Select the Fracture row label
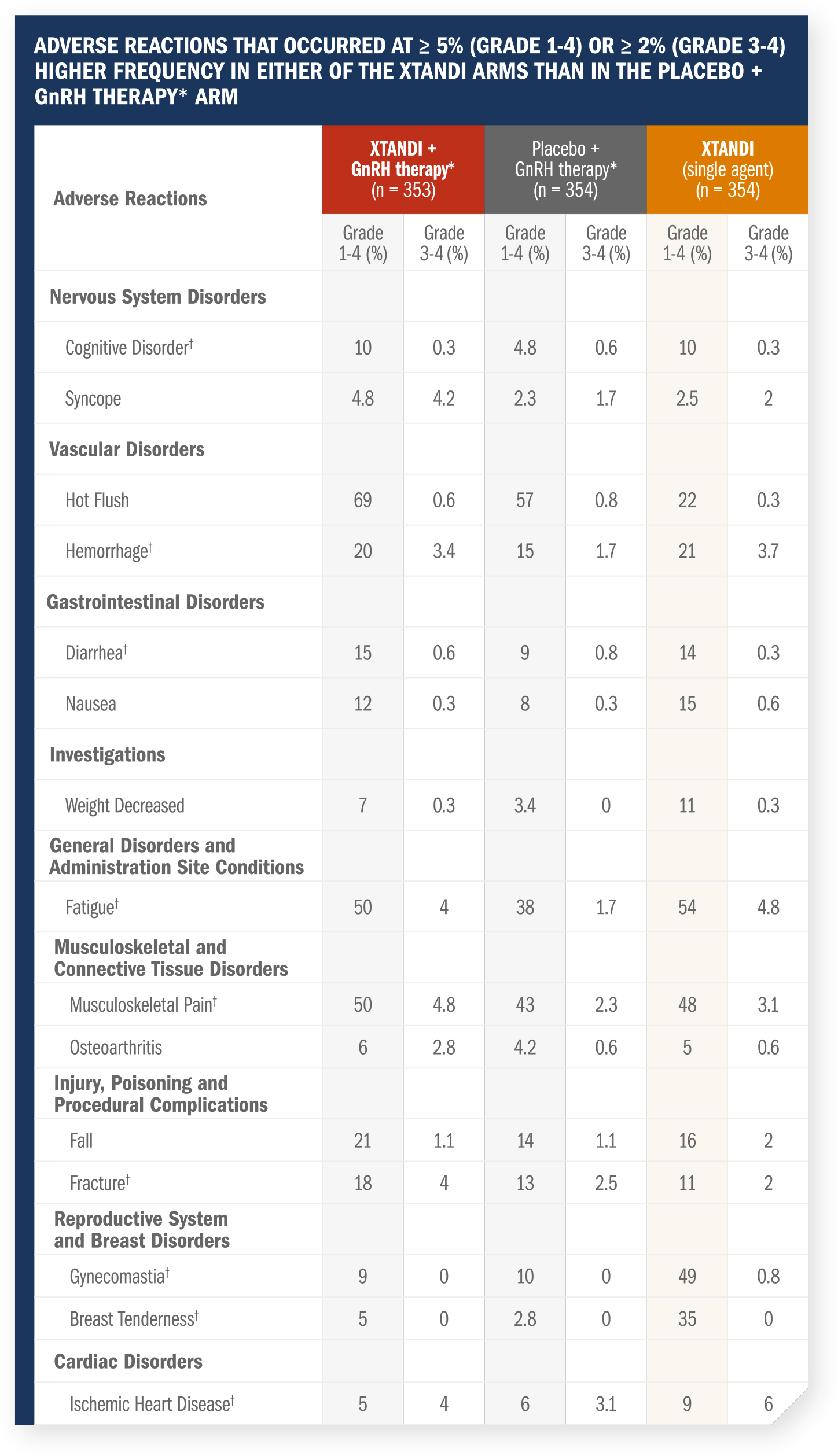838x1456 pixels. 100,1183
